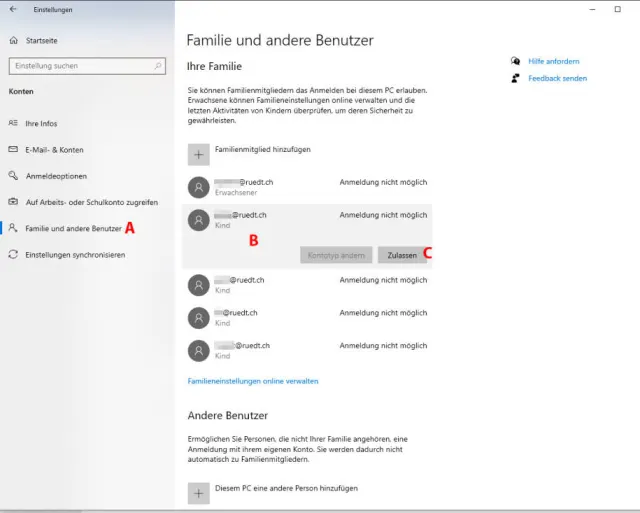
Task: Click the plus icon for Diesem PC eine andere Person hinzufügen
Action: 199,493
